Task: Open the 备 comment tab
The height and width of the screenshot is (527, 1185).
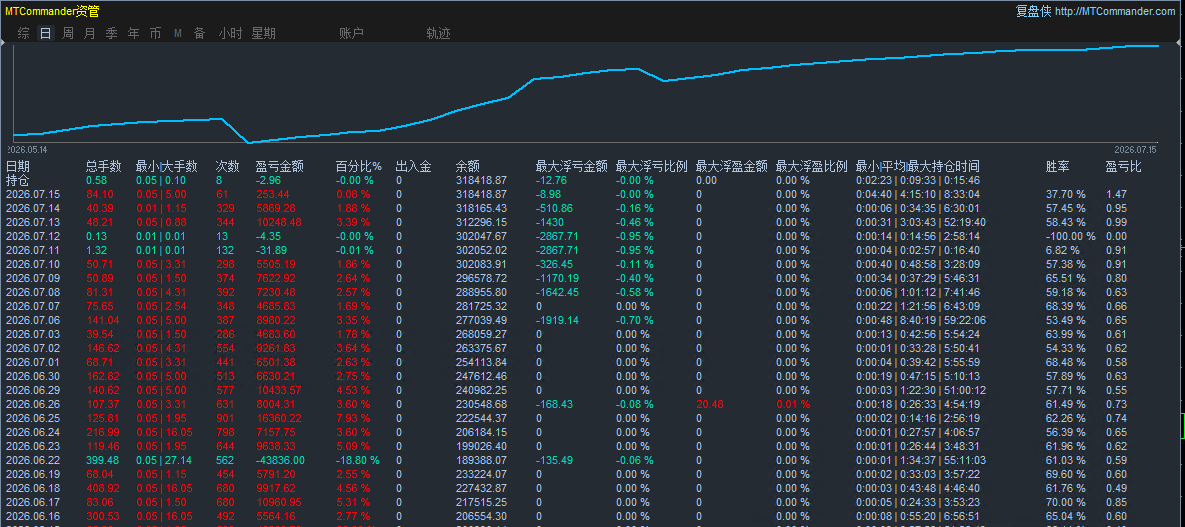Action: pos(200,33)
